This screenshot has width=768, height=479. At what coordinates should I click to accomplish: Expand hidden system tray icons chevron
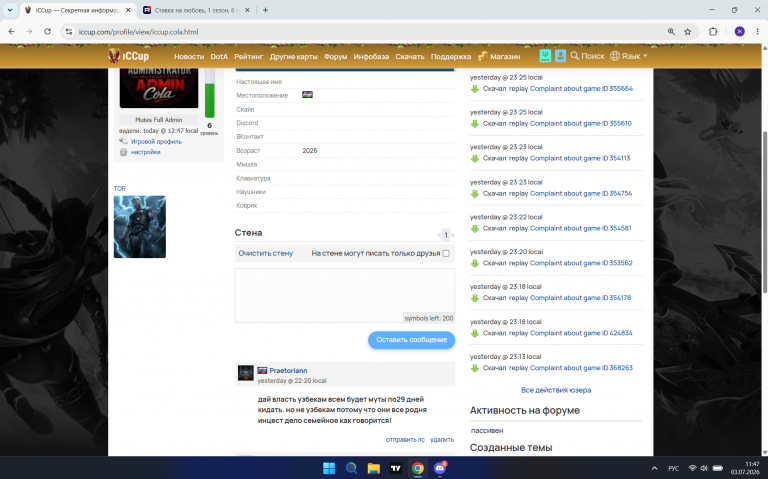[654, 468]
